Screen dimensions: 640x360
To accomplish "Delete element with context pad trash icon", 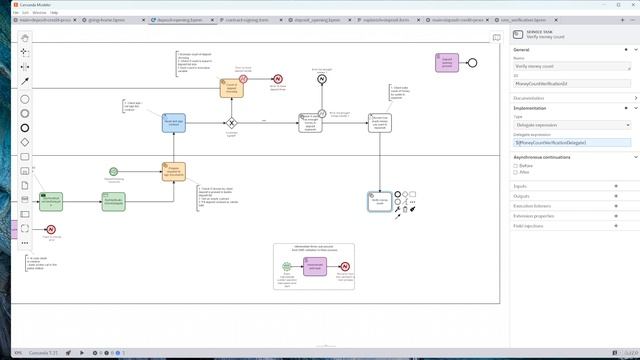I will [x=405, y=209].
